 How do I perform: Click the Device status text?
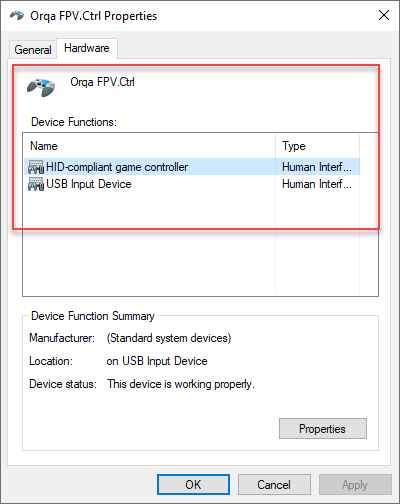pos(181,384)
